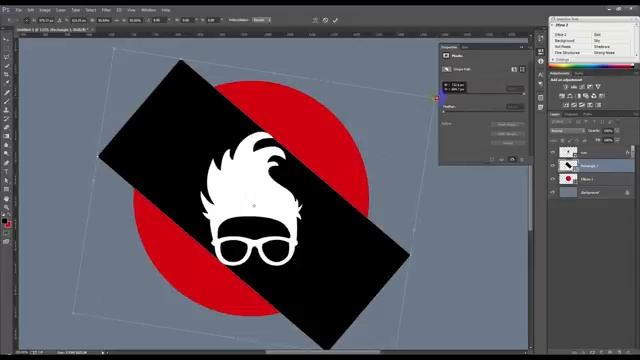Click the Invert button in Properties
The image size is (640, 360).
tap(507, 143)
